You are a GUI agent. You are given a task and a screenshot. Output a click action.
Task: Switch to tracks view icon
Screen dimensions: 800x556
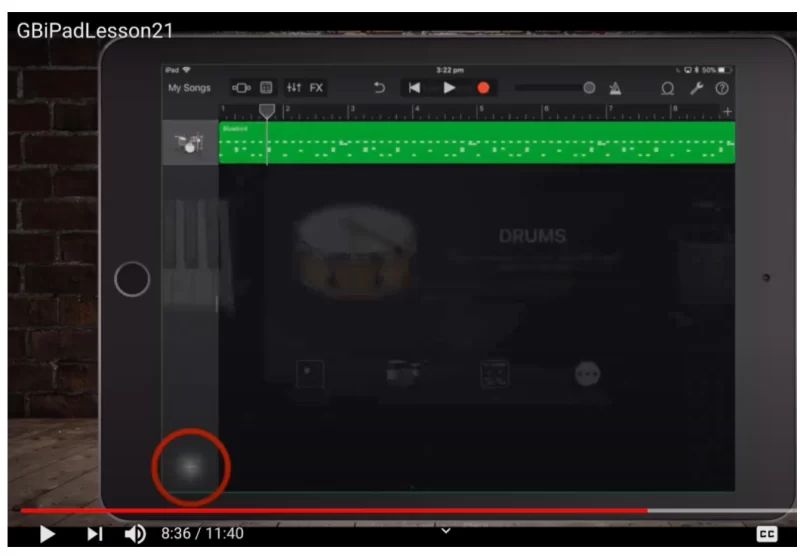click(x=267, y=88)
